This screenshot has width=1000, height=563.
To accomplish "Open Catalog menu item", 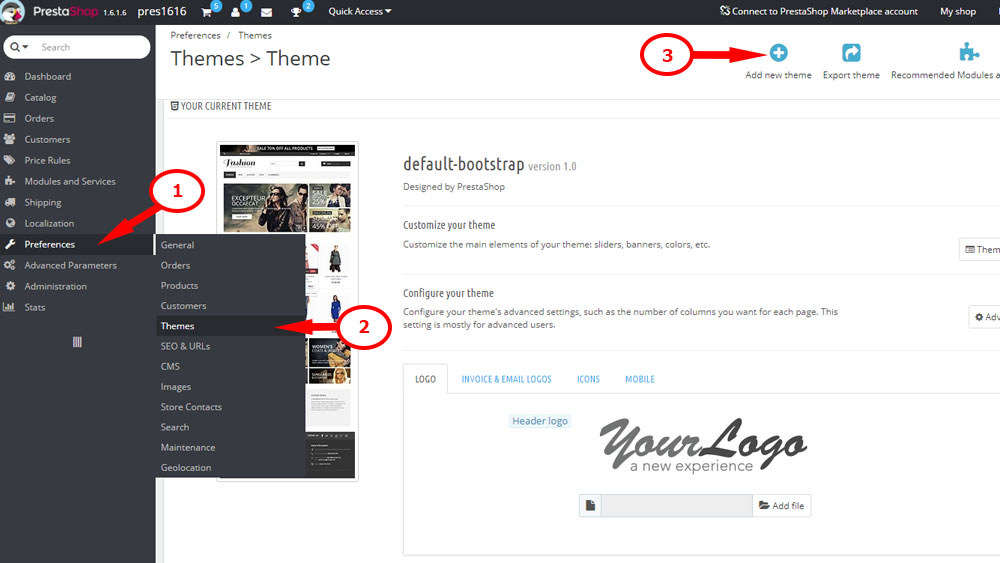I will tap(40, 98).
